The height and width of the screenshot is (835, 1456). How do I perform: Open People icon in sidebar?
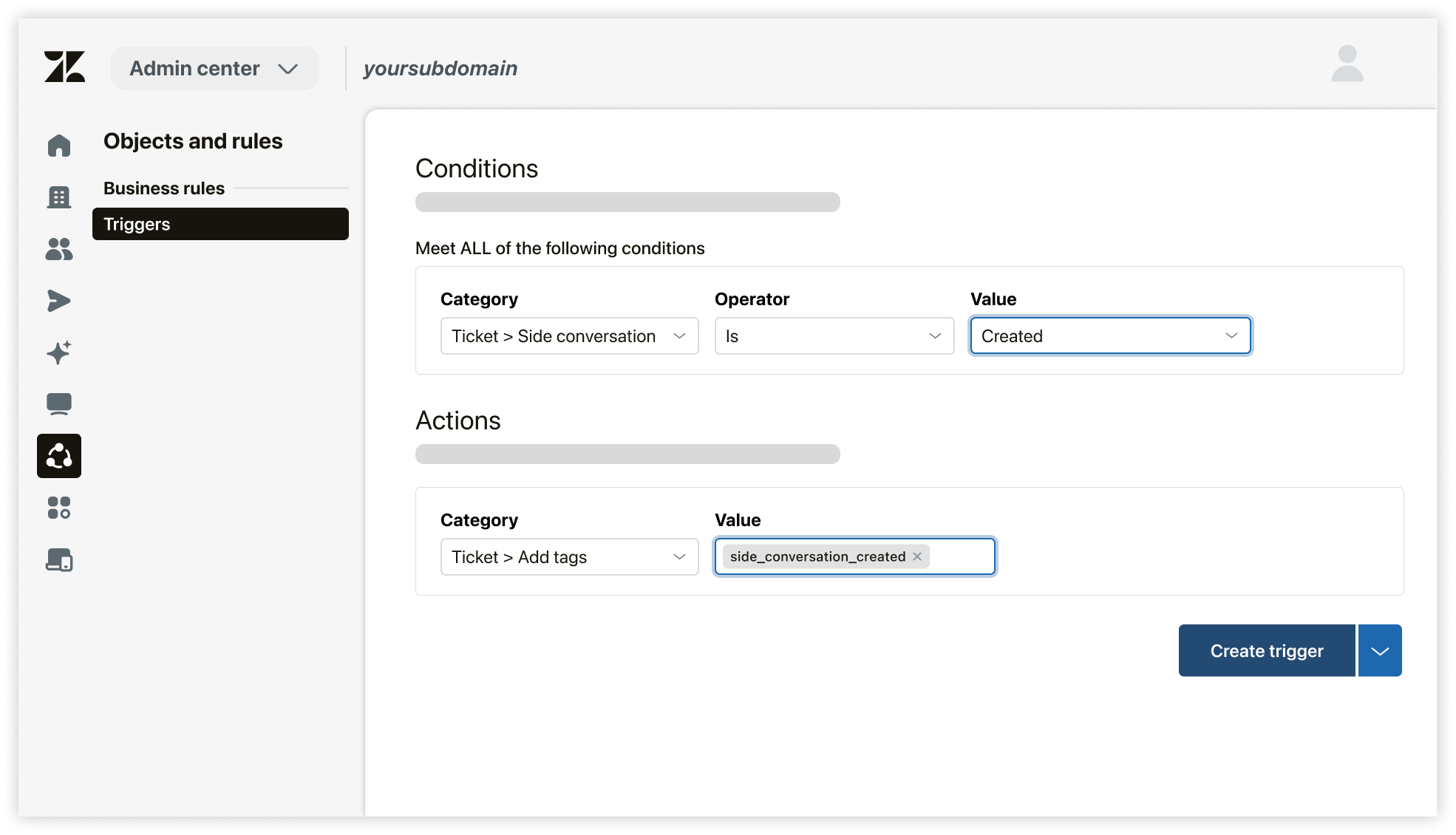click(x=59, y=249)
